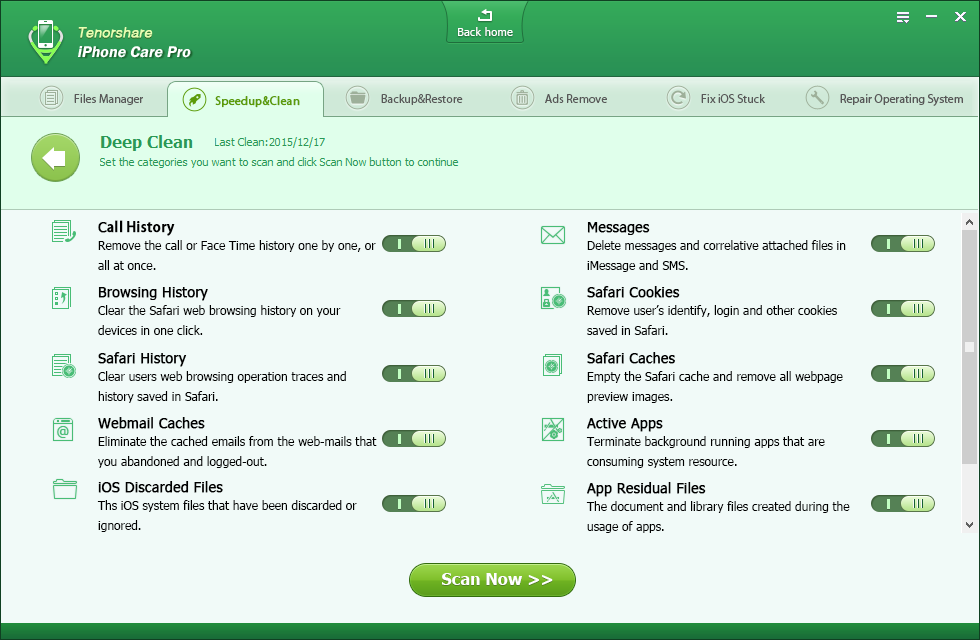The width and height of the screenshot is (980, 640).
Task: Click the Scan Now button
Action: (492, 580)
